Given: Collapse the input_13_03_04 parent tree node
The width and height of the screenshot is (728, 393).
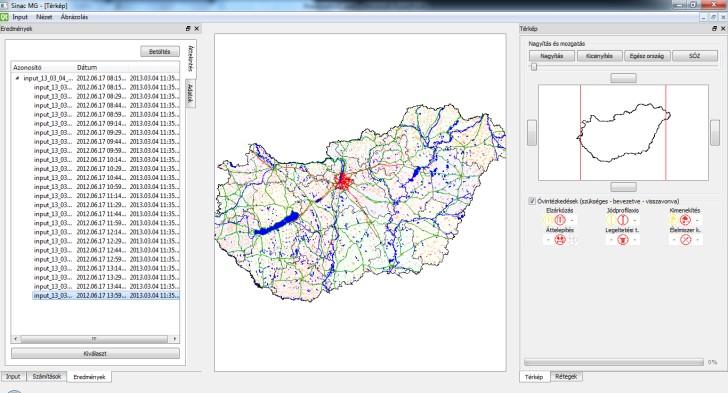Looking at the screenshot, I should coord(18,78).
